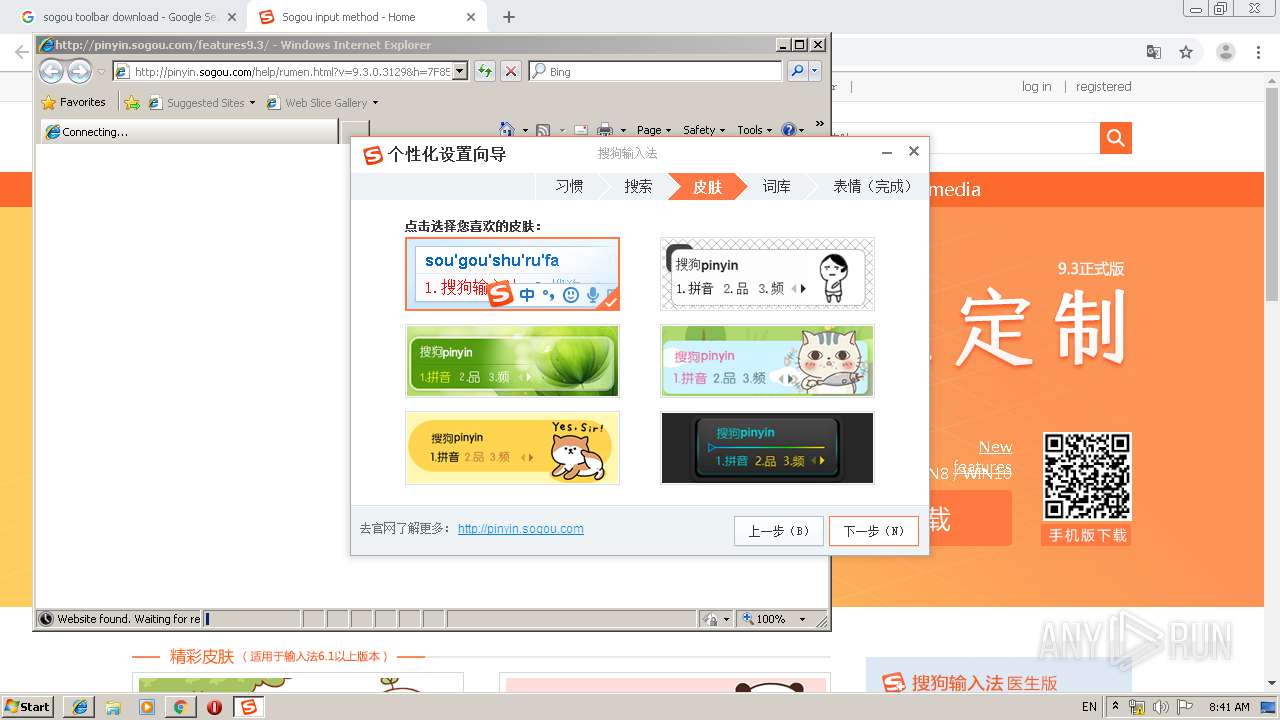The width and height of the screenshot is (1280, 720).
Task: Click the red stop loading icon
Action: point(510,71)
